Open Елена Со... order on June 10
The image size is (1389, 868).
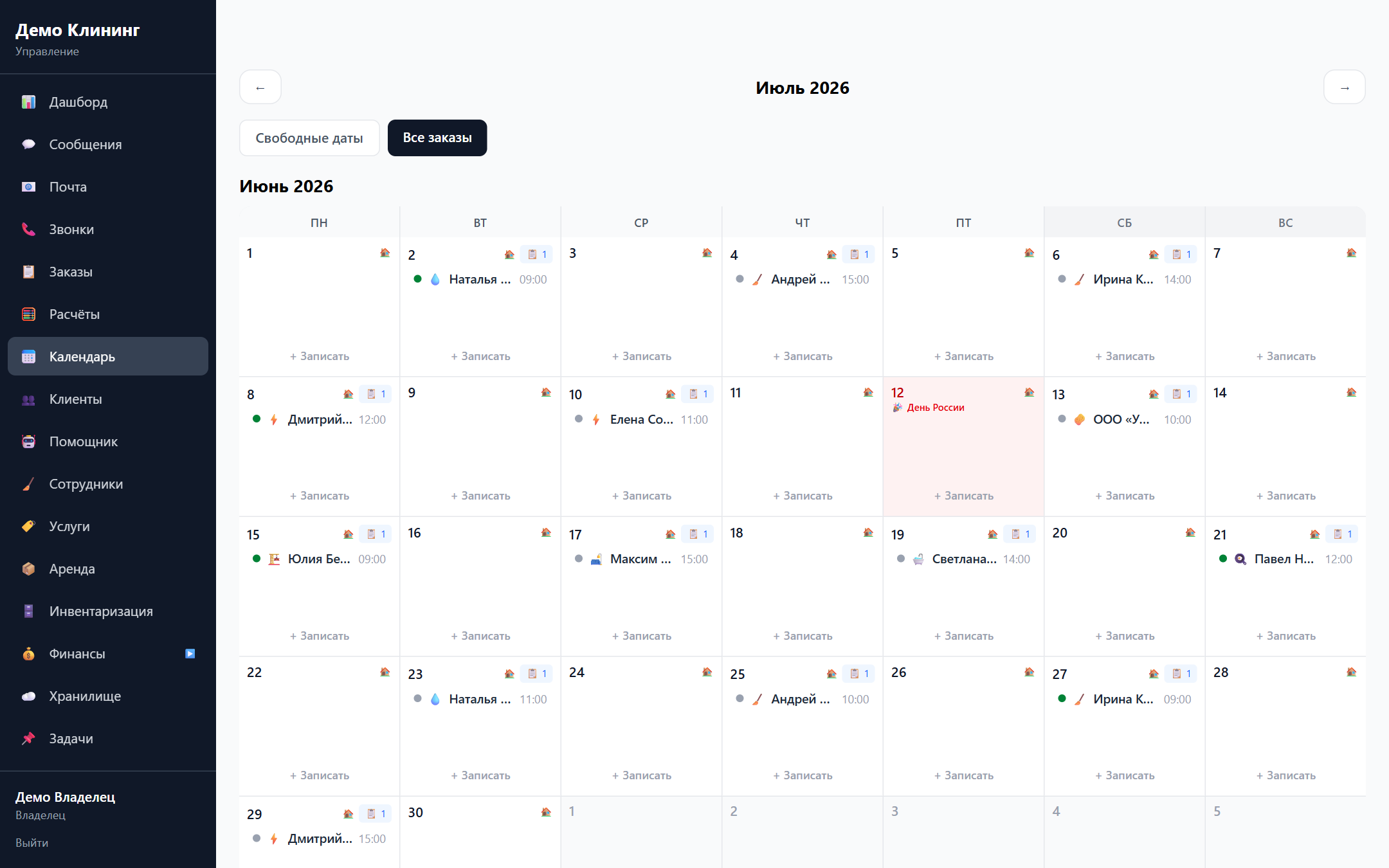[642, 420]
